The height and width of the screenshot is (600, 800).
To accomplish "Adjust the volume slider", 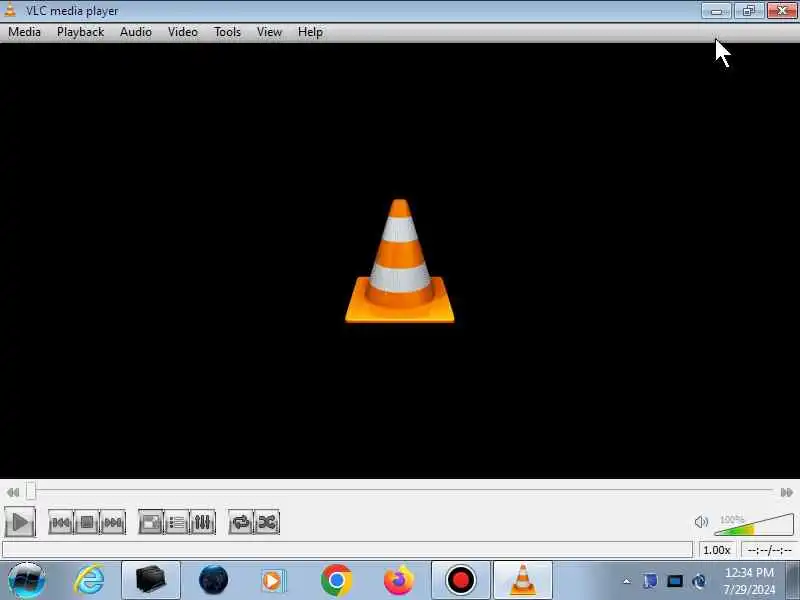I will (x=754, y=525).
